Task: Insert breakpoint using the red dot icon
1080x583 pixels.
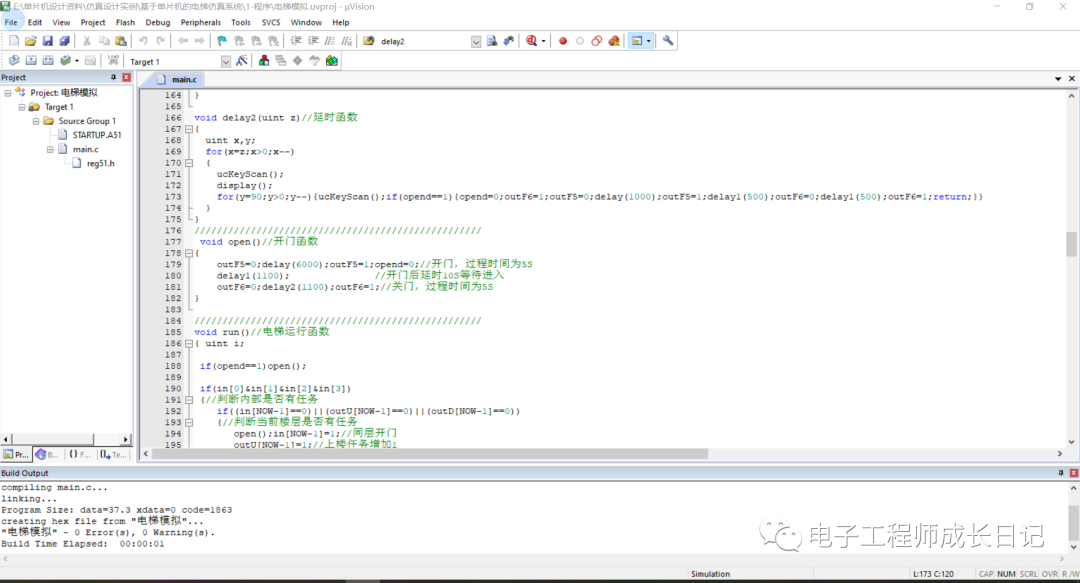Action: click(x=563, y=41)
